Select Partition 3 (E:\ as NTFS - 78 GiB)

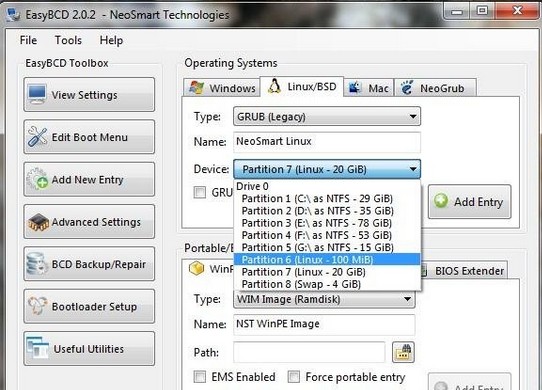[327, 223]
